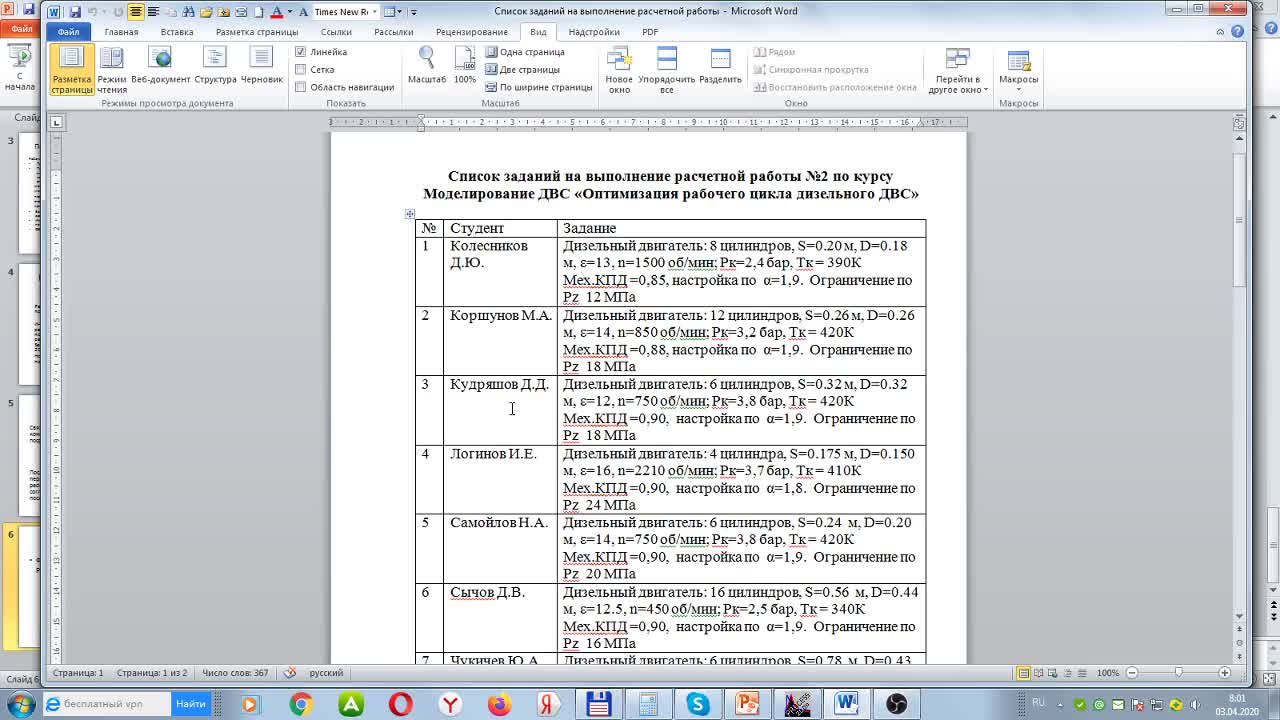The height and width of the screenshot is (720, 1280).
Task: Switch to Mailings (Рассылки) tab
Action: (x=394, y=32)
